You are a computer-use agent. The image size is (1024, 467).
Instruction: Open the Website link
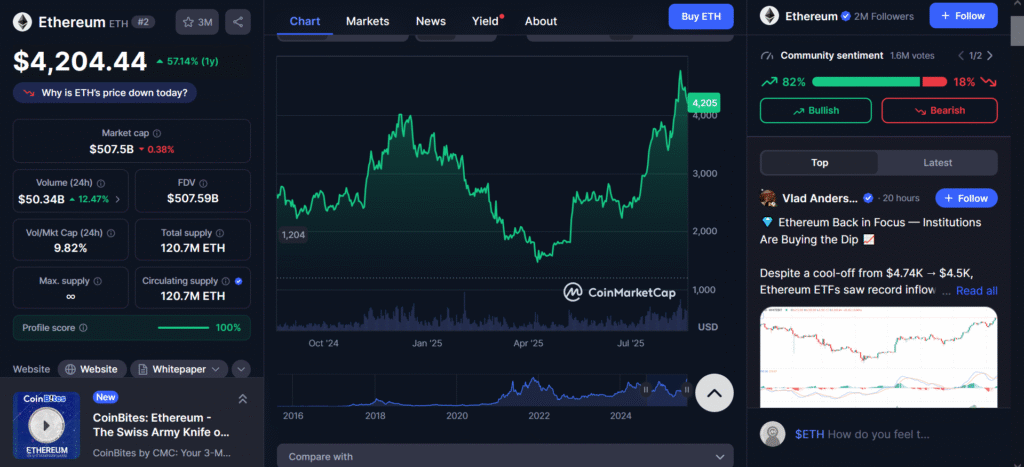(x=92, y=369)
